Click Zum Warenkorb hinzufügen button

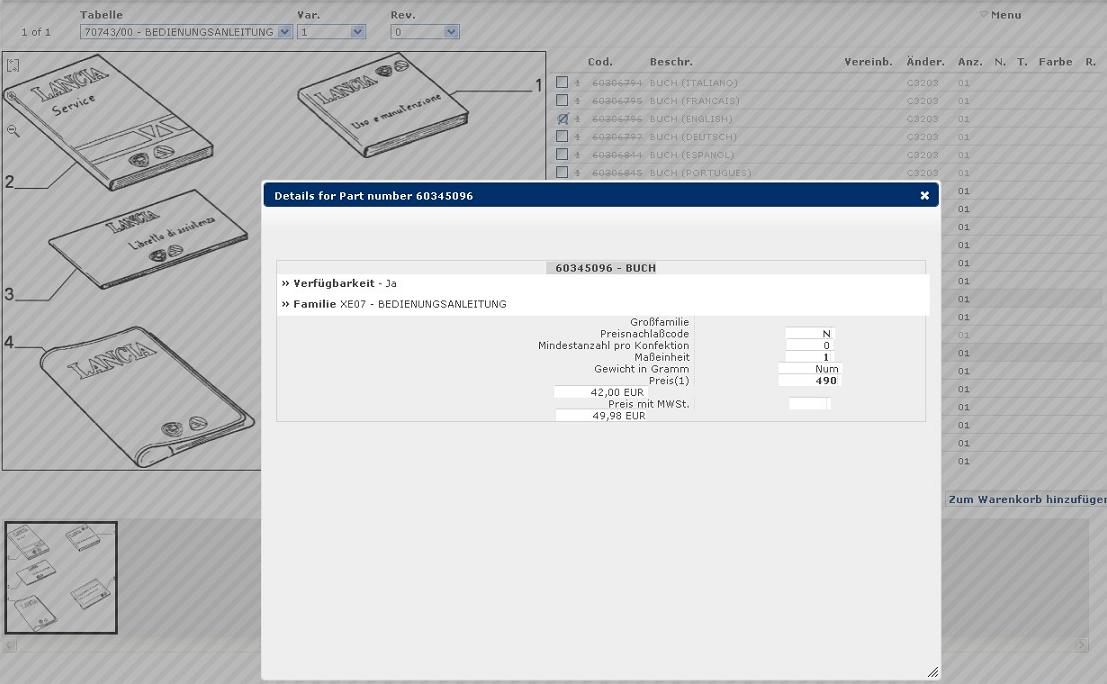pos(1026,499)
